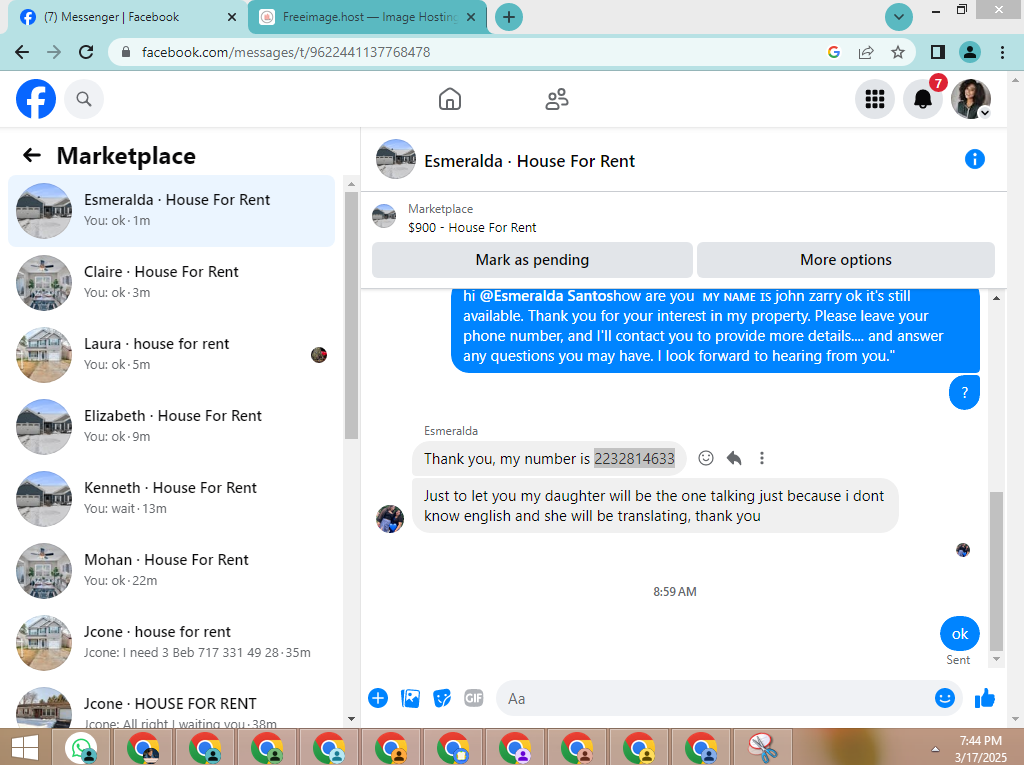Select the Laura · house for rent conversation
Image resolution: width=1024 pixels, height=765 pixels.
(x=171, y=355)
